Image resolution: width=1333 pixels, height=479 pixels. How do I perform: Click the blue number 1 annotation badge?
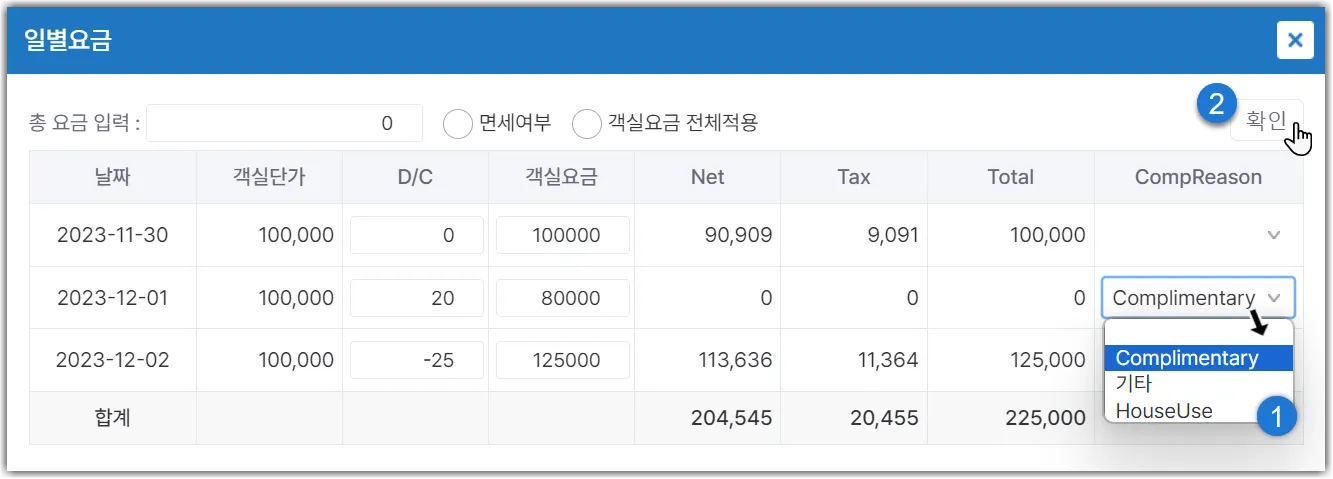[1276, 415]
